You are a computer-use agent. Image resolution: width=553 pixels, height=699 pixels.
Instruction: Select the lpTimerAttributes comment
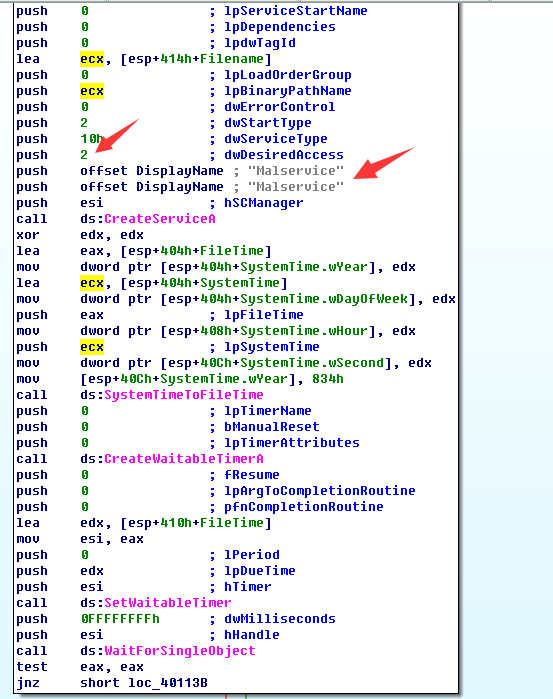tap(292, 443)
